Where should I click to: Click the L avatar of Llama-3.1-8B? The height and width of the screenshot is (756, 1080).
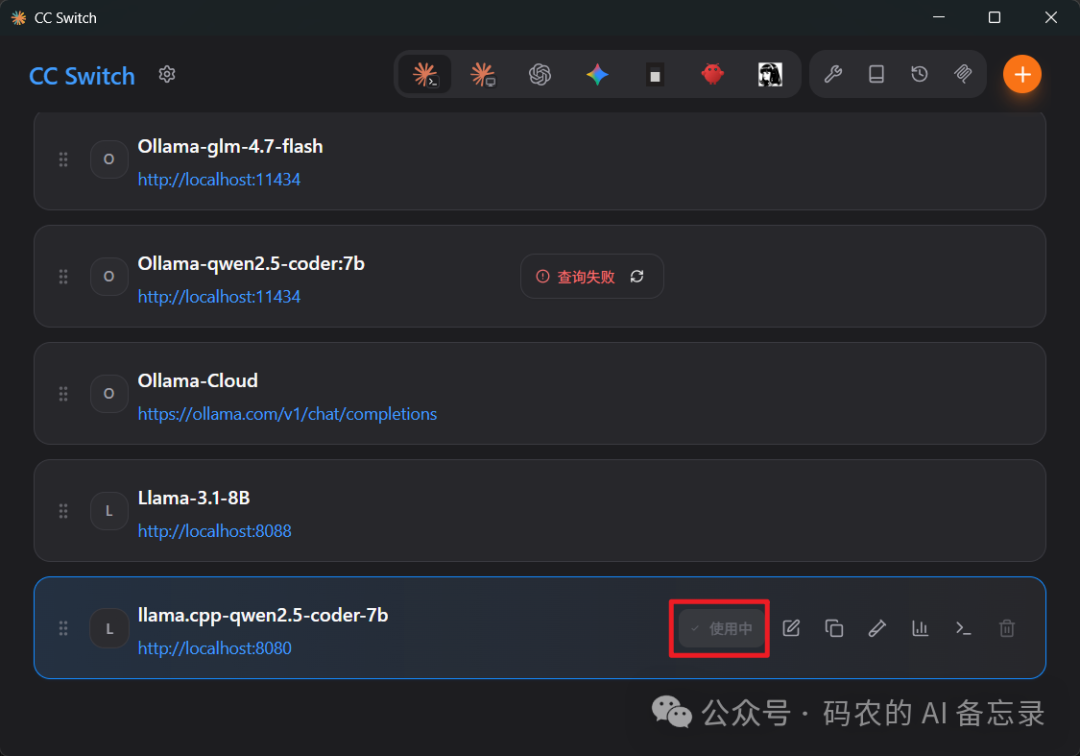coord(109,511)
